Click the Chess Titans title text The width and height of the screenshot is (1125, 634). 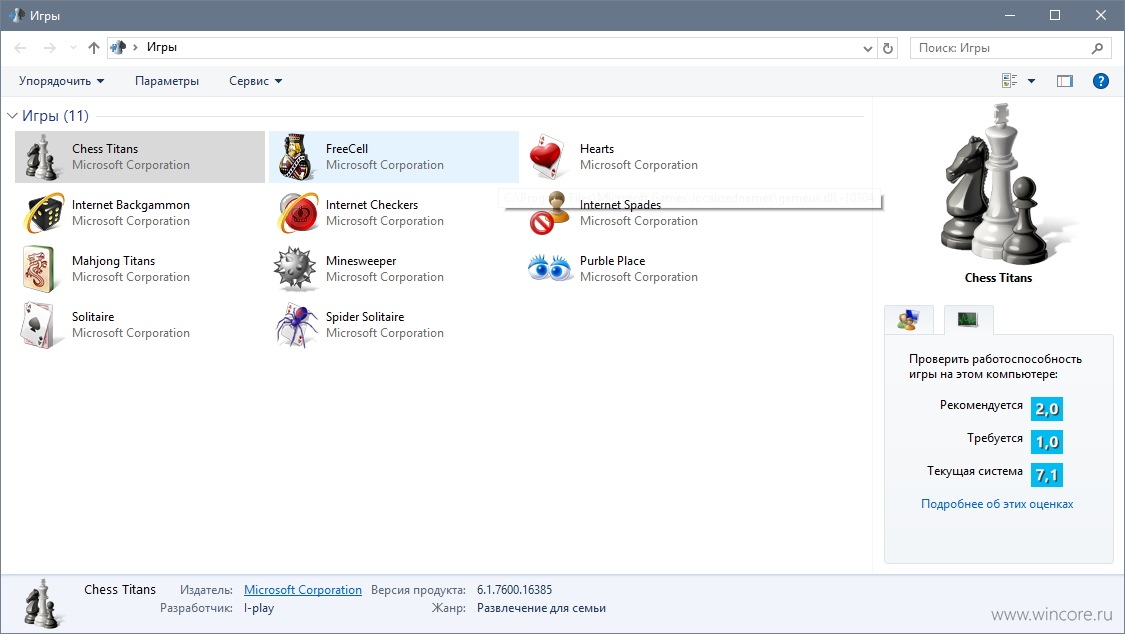tap(105, 148)
